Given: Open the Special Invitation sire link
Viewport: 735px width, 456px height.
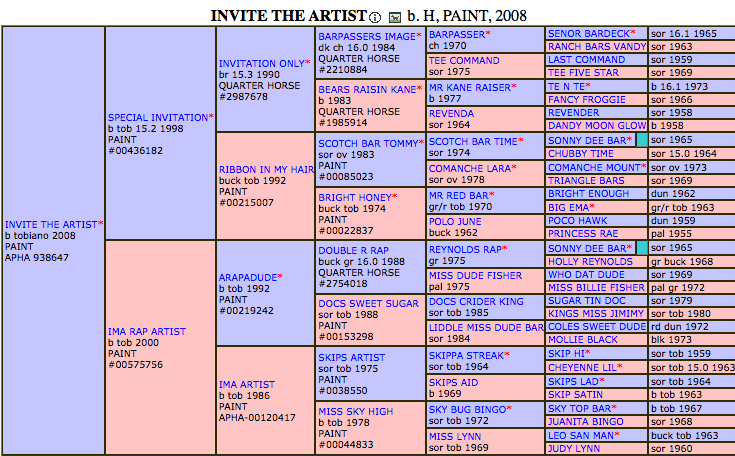Looking at the screenshot, I should pos(158,117).
